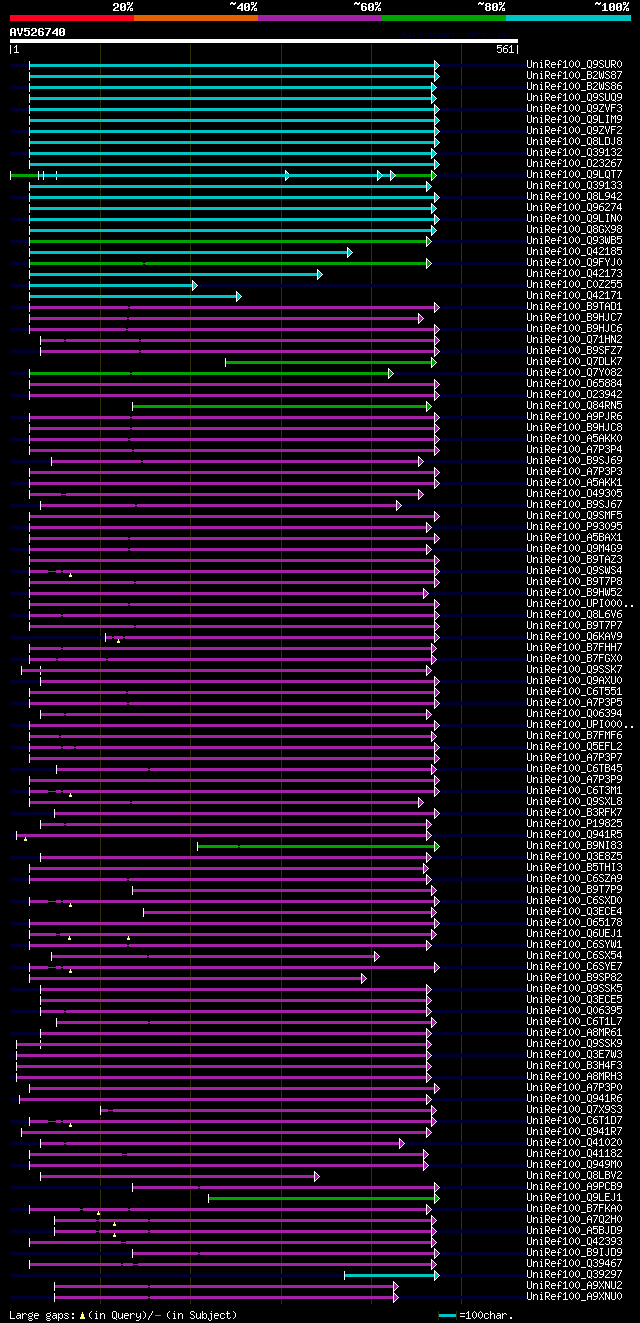Image resolution: width=640 pixels, height=1323 pixels.
Task: Open hit UniRef100_Q9M4G9
Action: coord(574,549)
